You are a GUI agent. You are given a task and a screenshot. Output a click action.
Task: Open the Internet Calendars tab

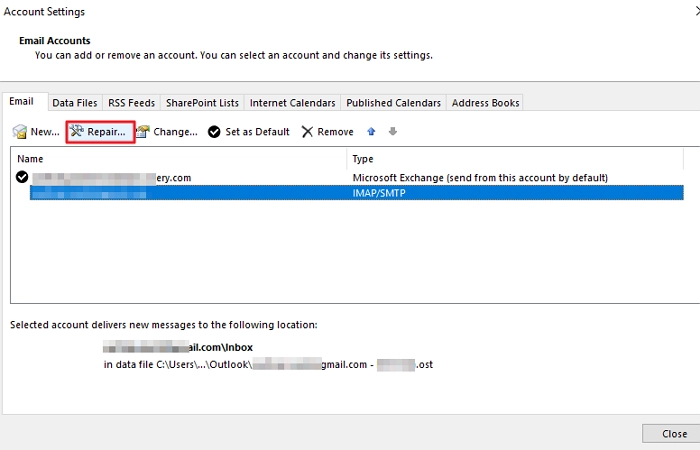tap(292, 103)
